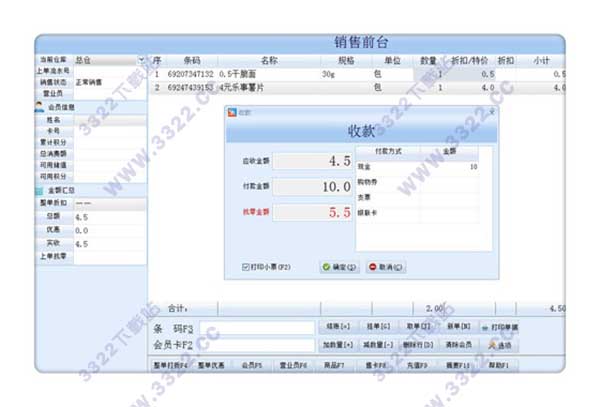Click the 会员F5 button
600x407 pixels.
[x=252, y=366]
